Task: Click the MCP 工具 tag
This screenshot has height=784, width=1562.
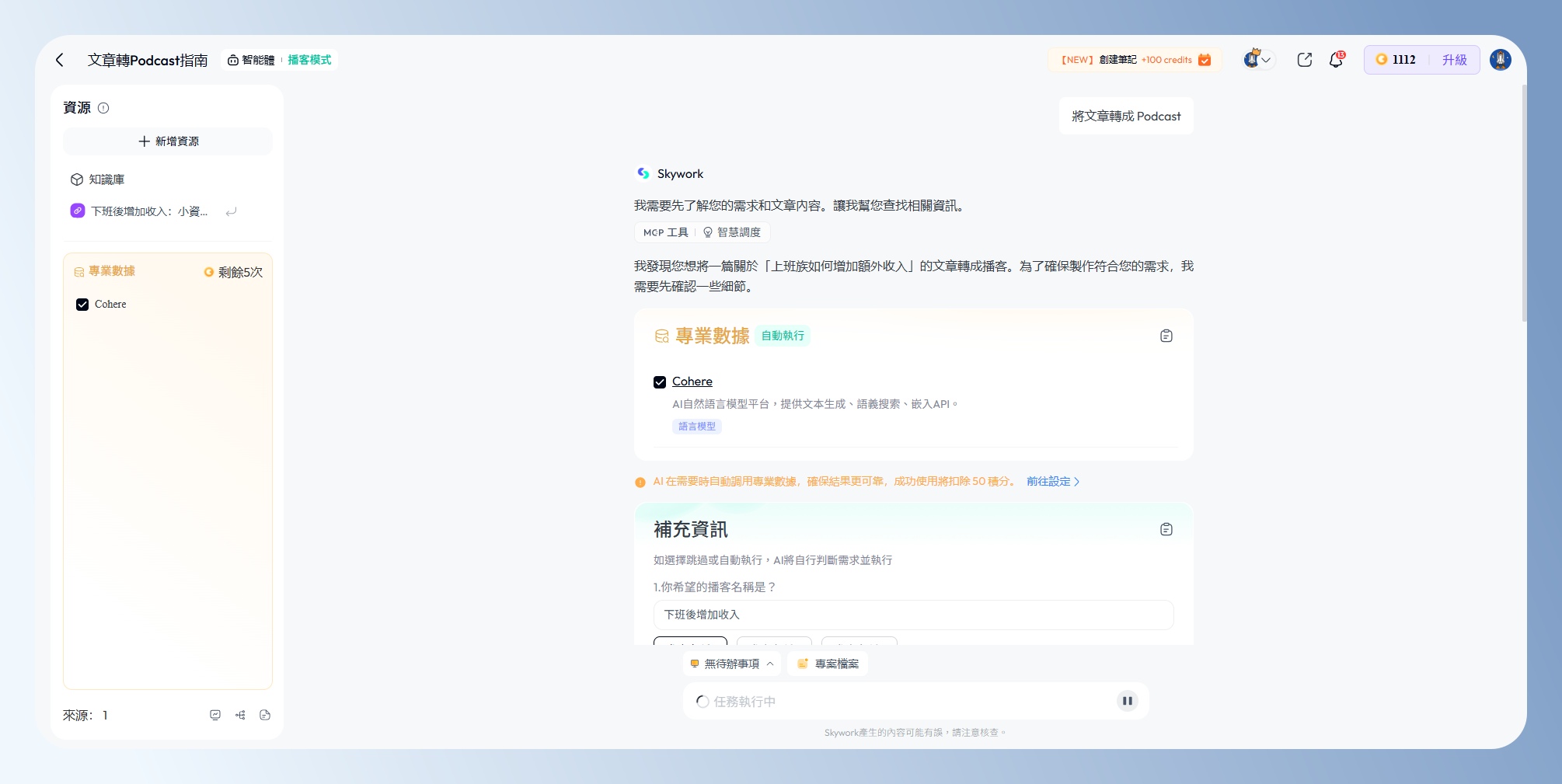Action: [666, 232]
